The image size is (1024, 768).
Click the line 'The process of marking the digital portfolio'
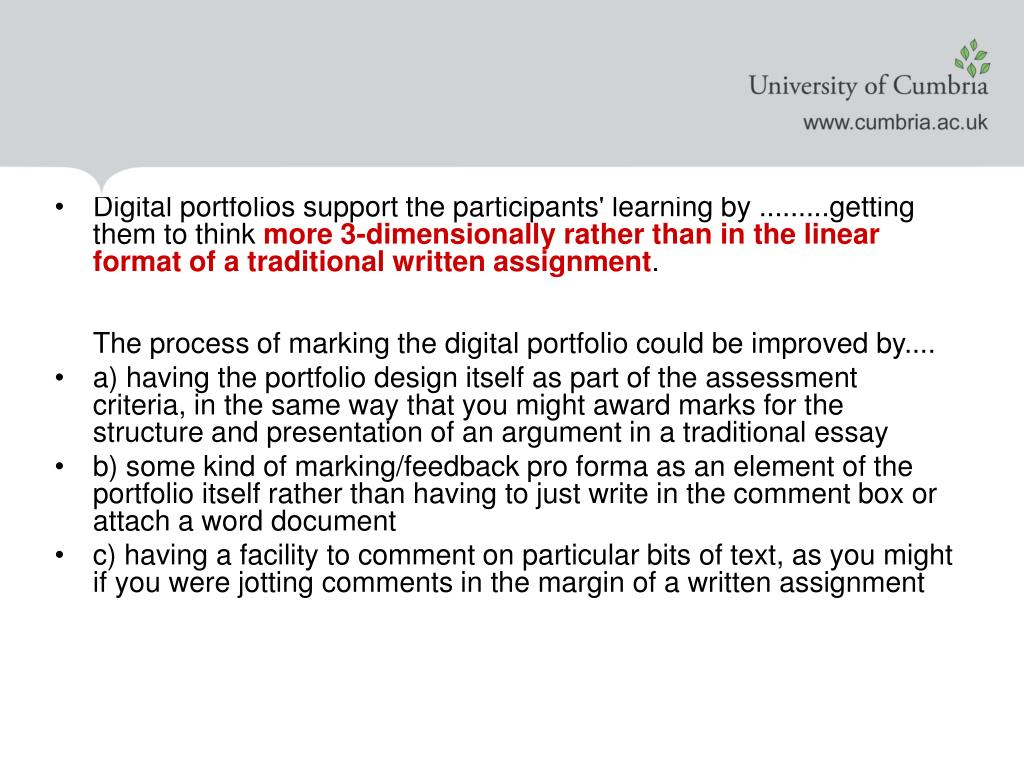pos(514,344)
